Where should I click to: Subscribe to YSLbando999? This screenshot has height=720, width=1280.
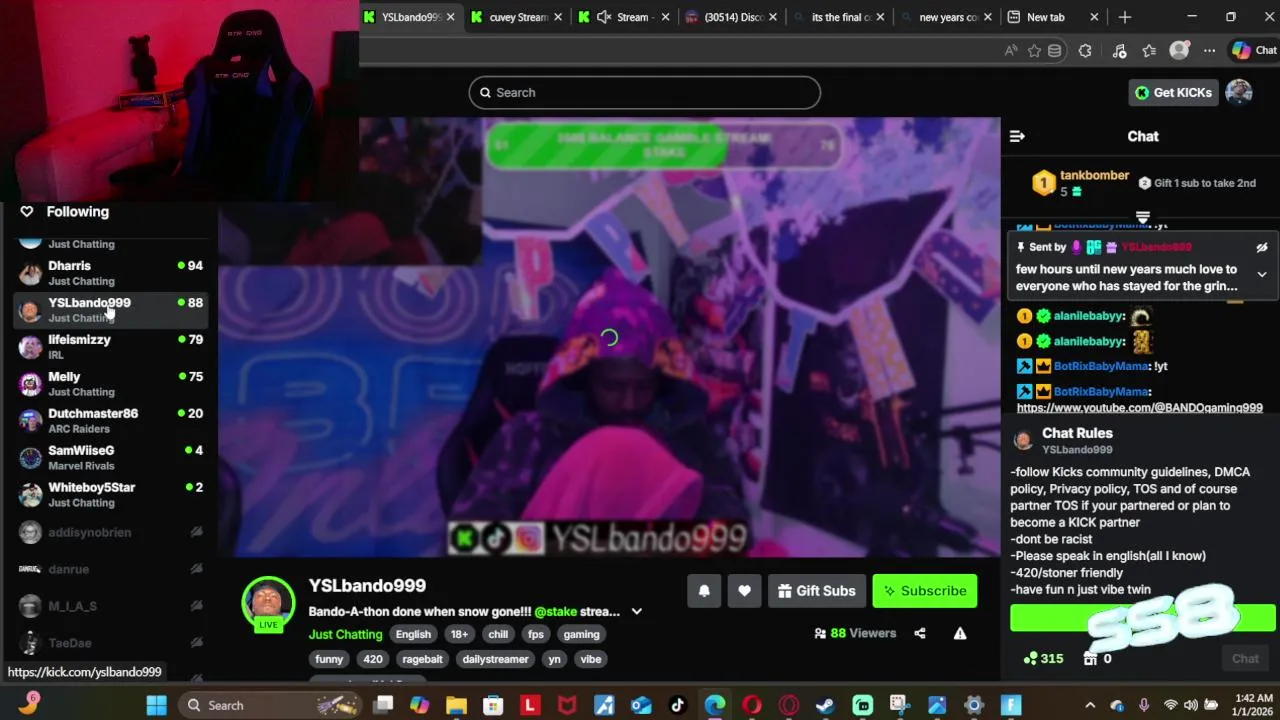pos(925,591)
